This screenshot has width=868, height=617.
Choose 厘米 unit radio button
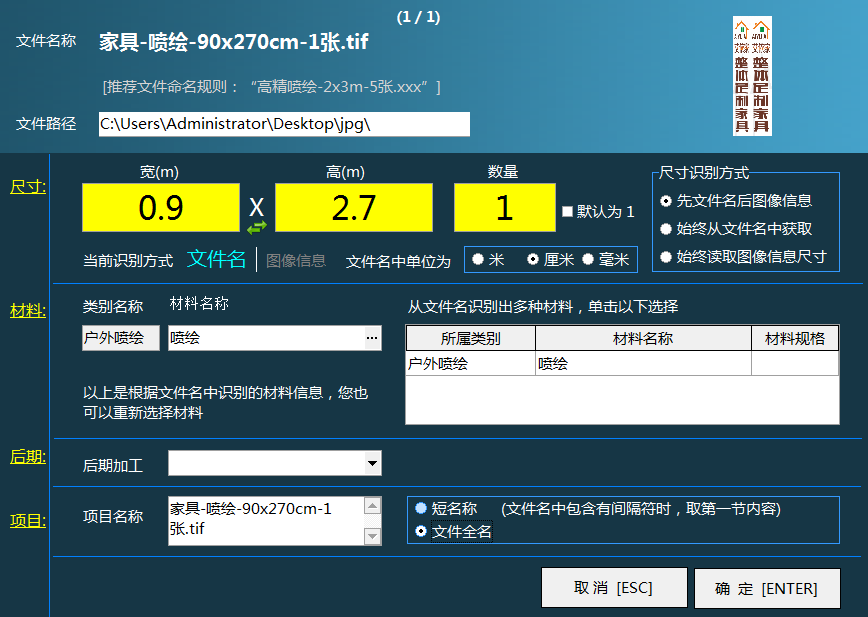point(534,259)
